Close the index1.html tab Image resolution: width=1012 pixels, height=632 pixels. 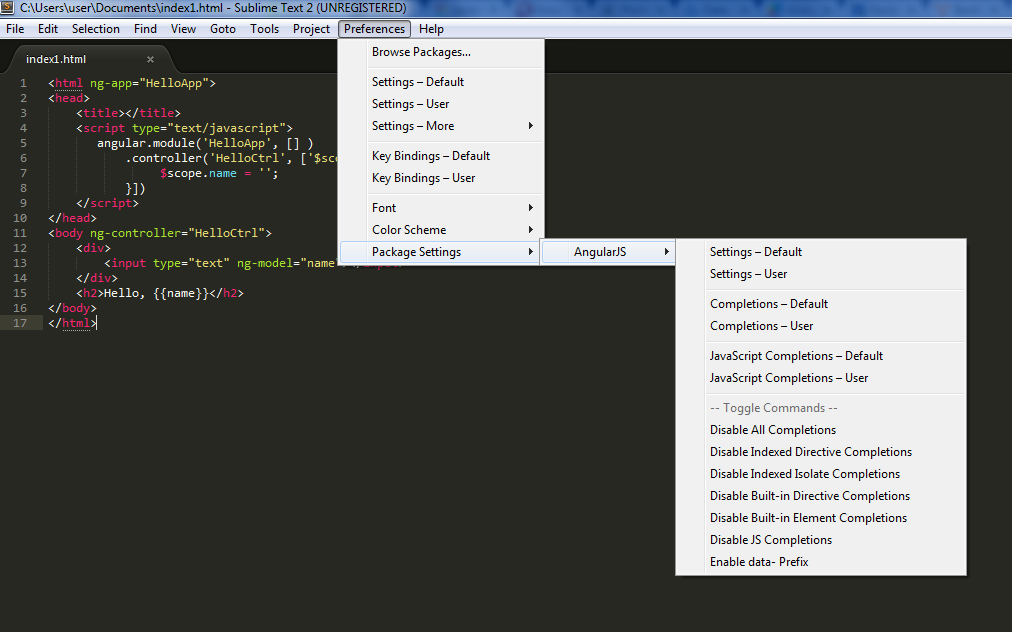150,59
